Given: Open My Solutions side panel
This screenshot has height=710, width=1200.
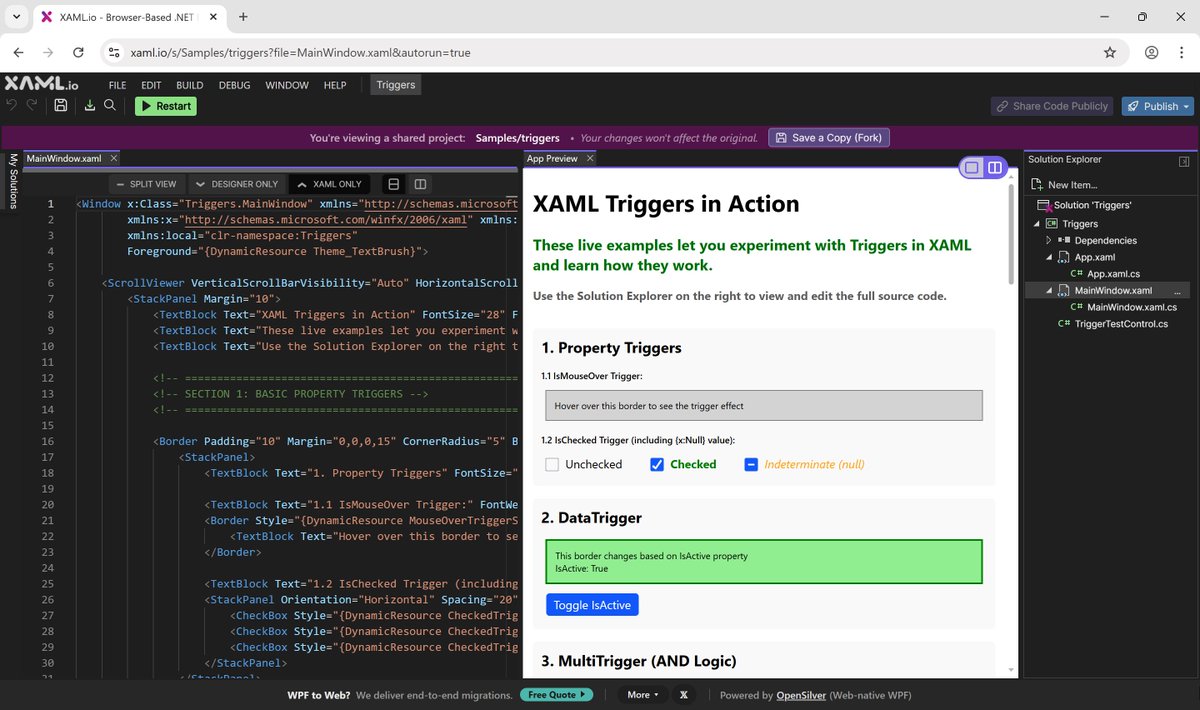Looking at the screenshot, I should (x=13, y=181).
